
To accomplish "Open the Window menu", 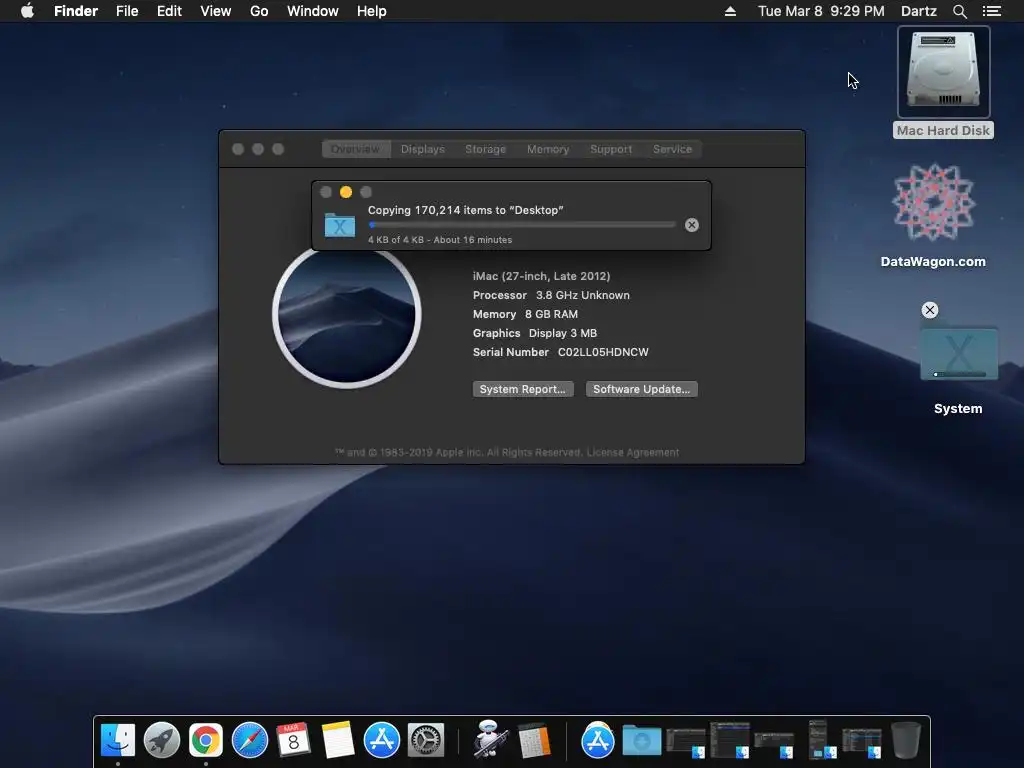I will (313, 11).
